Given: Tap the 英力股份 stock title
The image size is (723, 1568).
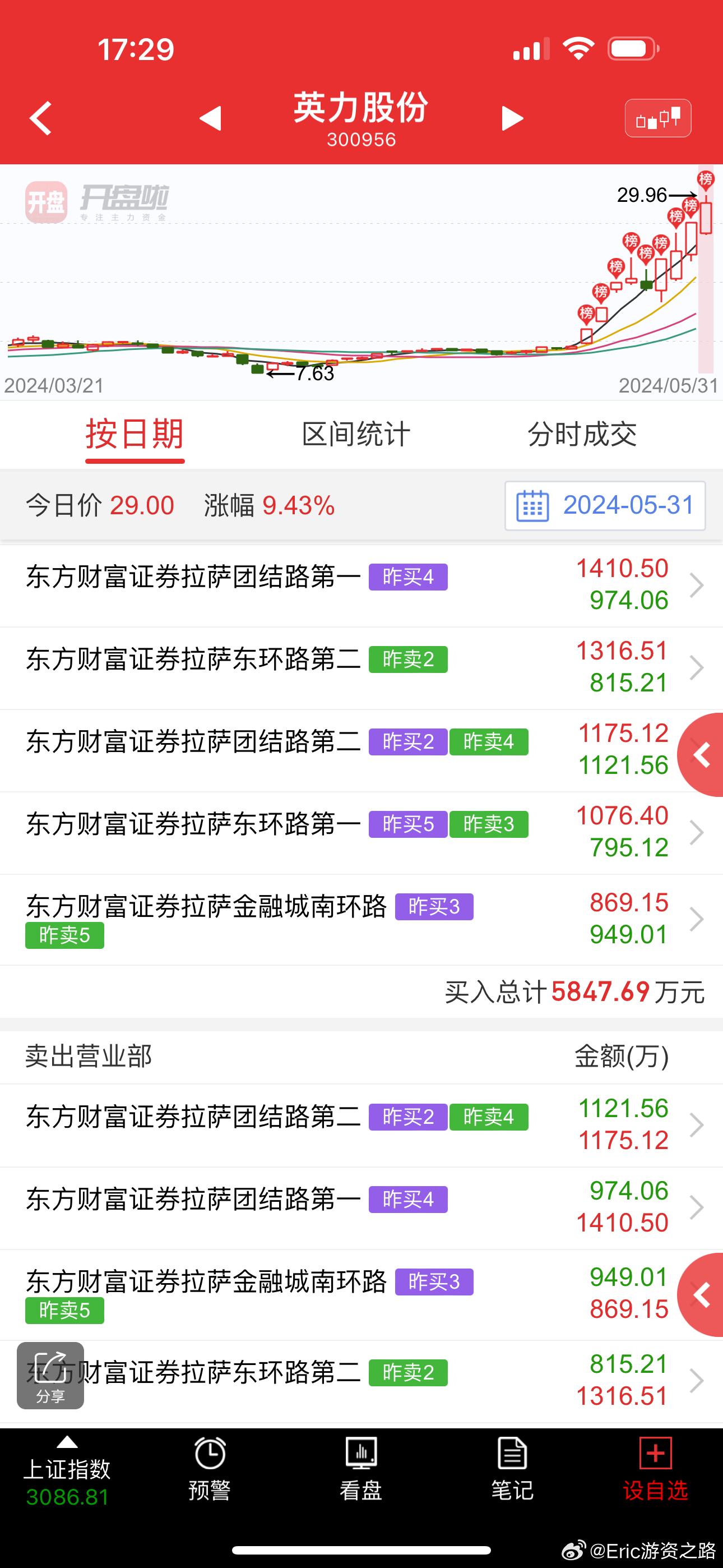Looking at the screenshot, I should [x=361, y=108].
